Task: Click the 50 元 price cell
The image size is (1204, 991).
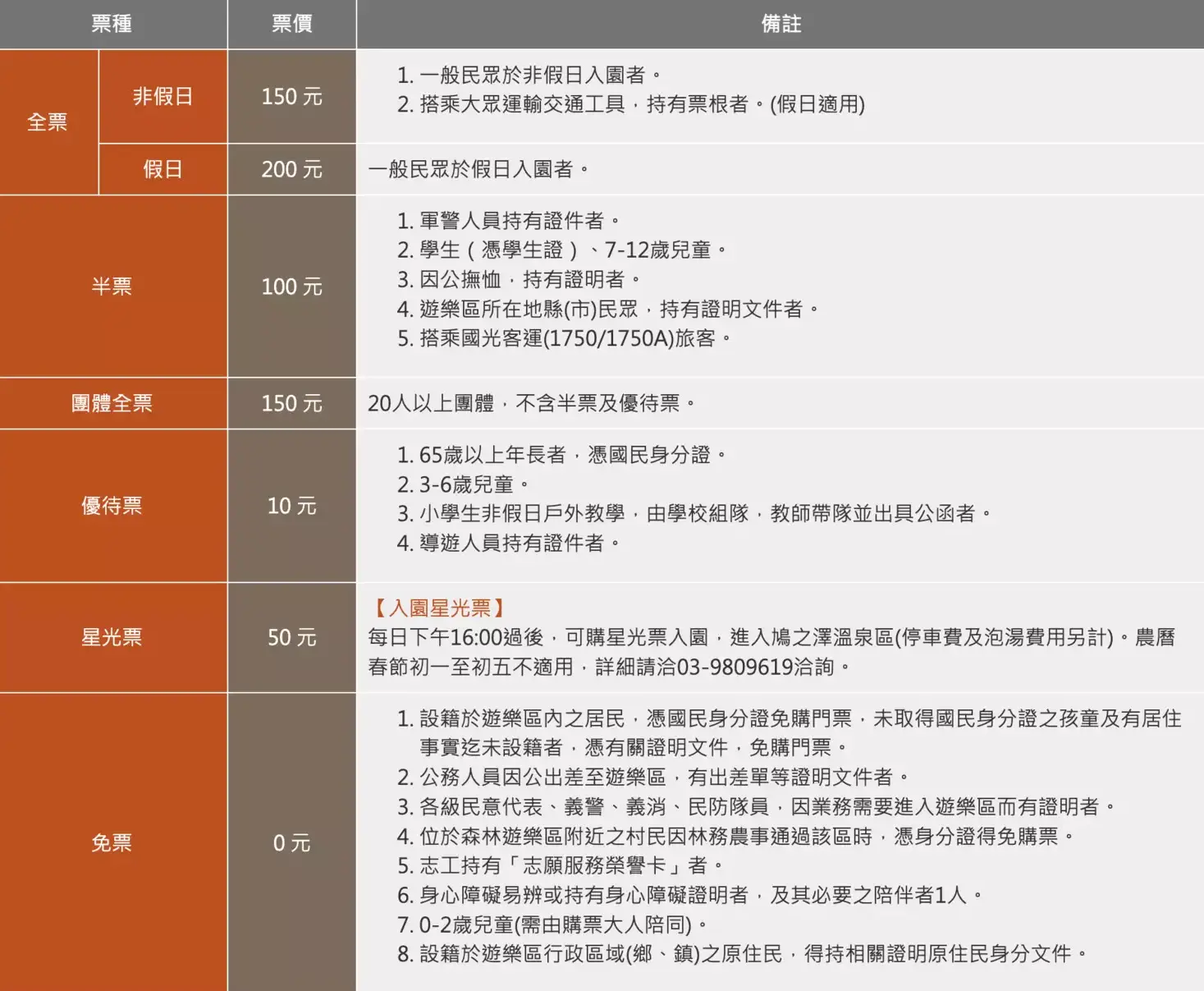Action: [x=291, y=637]
